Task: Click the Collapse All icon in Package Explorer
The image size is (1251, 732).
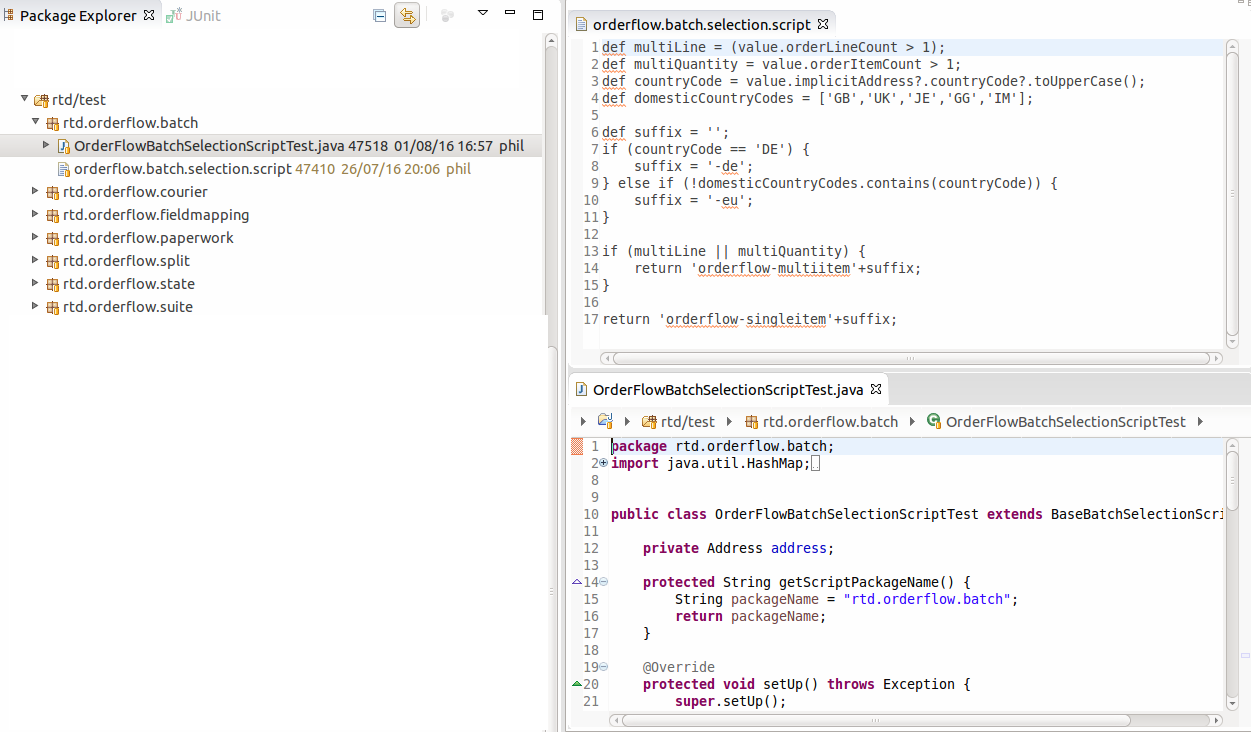Action: click(x=379, y=15)
